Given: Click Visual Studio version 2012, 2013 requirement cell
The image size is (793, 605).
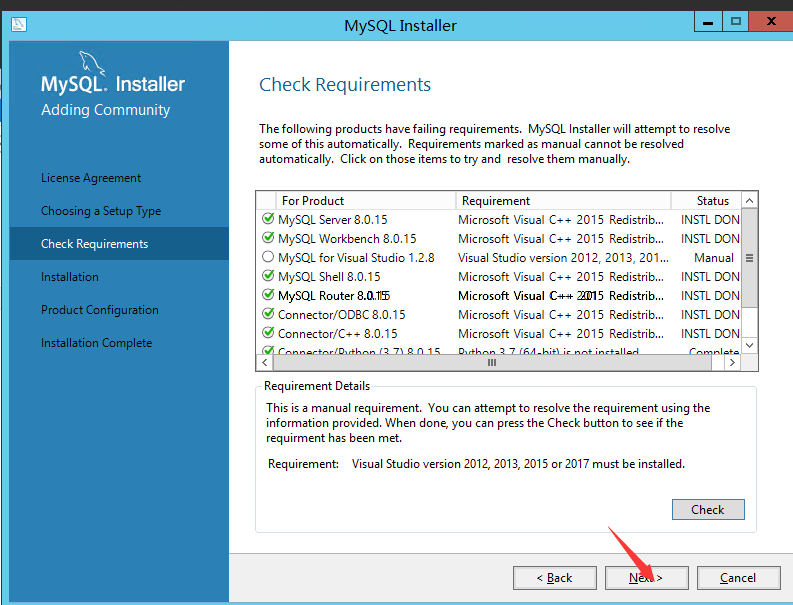Looking at the screenshot, I should tap(563, 258).
